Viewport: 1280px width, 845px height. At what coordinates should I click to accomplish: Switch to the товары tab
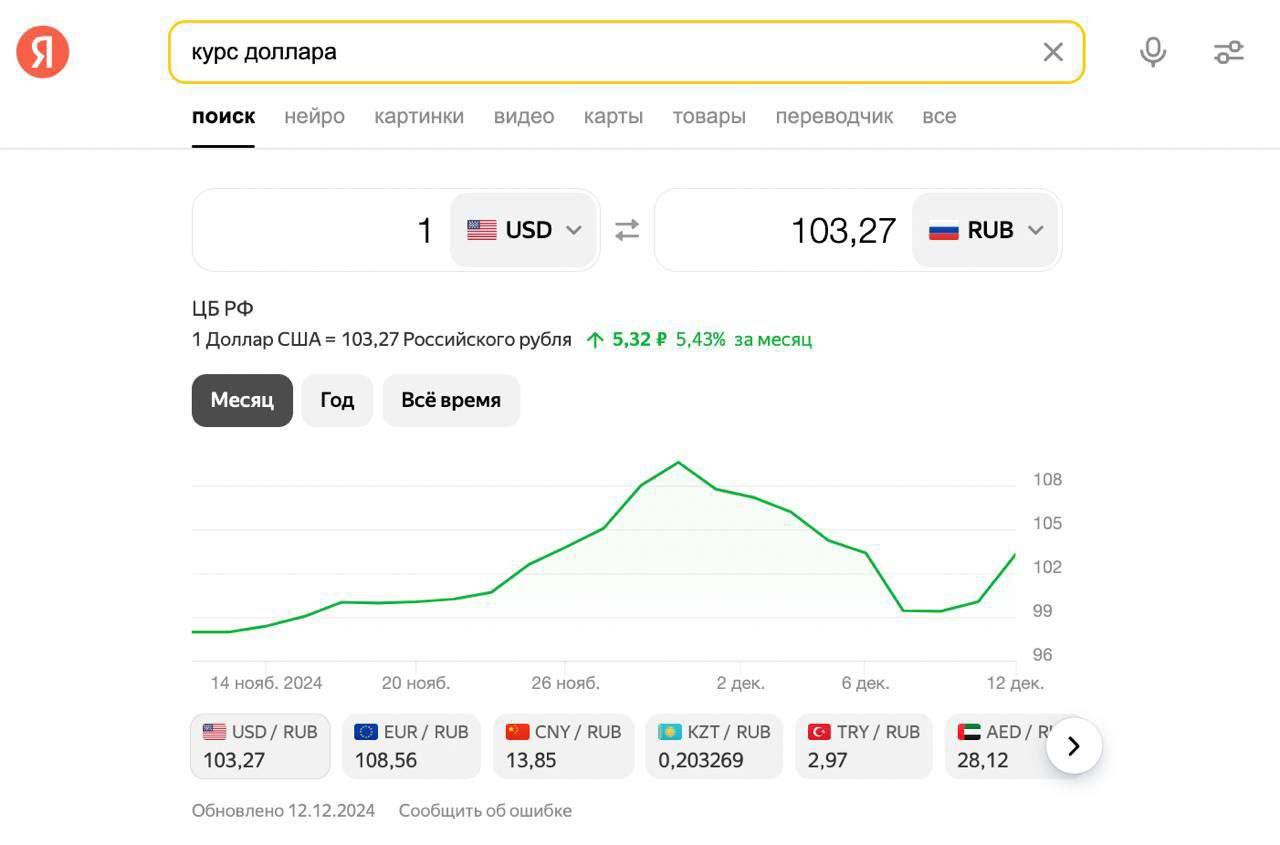click(709, 116)
